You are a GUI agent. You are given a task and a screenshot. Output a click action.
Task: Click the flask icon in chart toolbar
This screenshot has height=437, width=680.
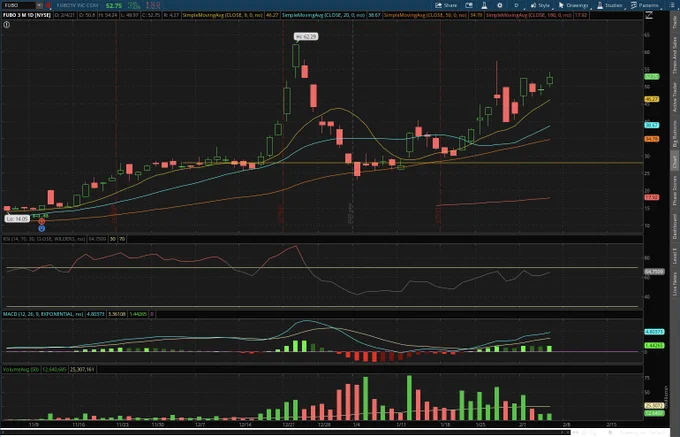(484, 5)
